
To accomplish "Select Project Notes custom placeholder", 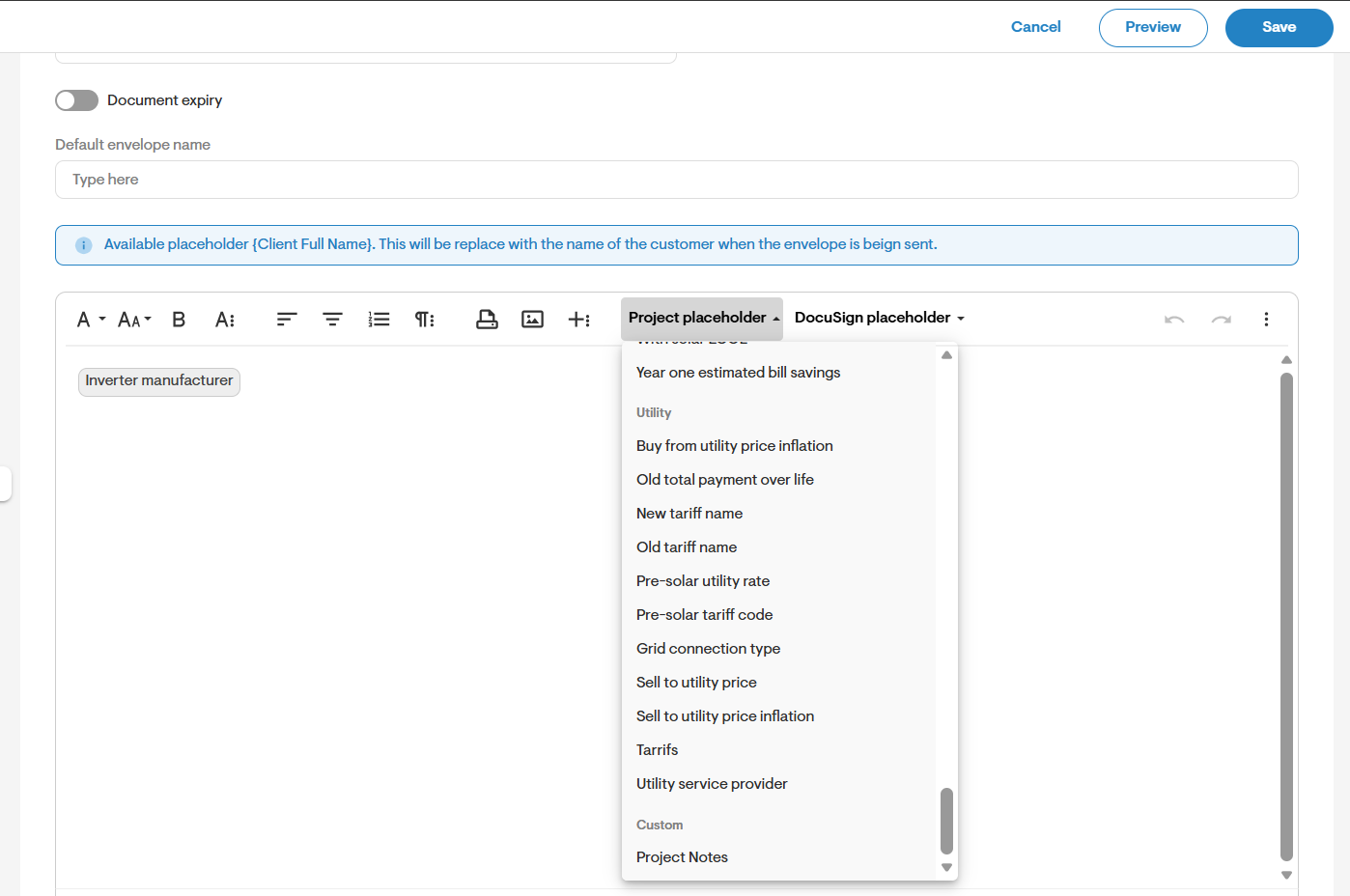I will coord(682,857).
